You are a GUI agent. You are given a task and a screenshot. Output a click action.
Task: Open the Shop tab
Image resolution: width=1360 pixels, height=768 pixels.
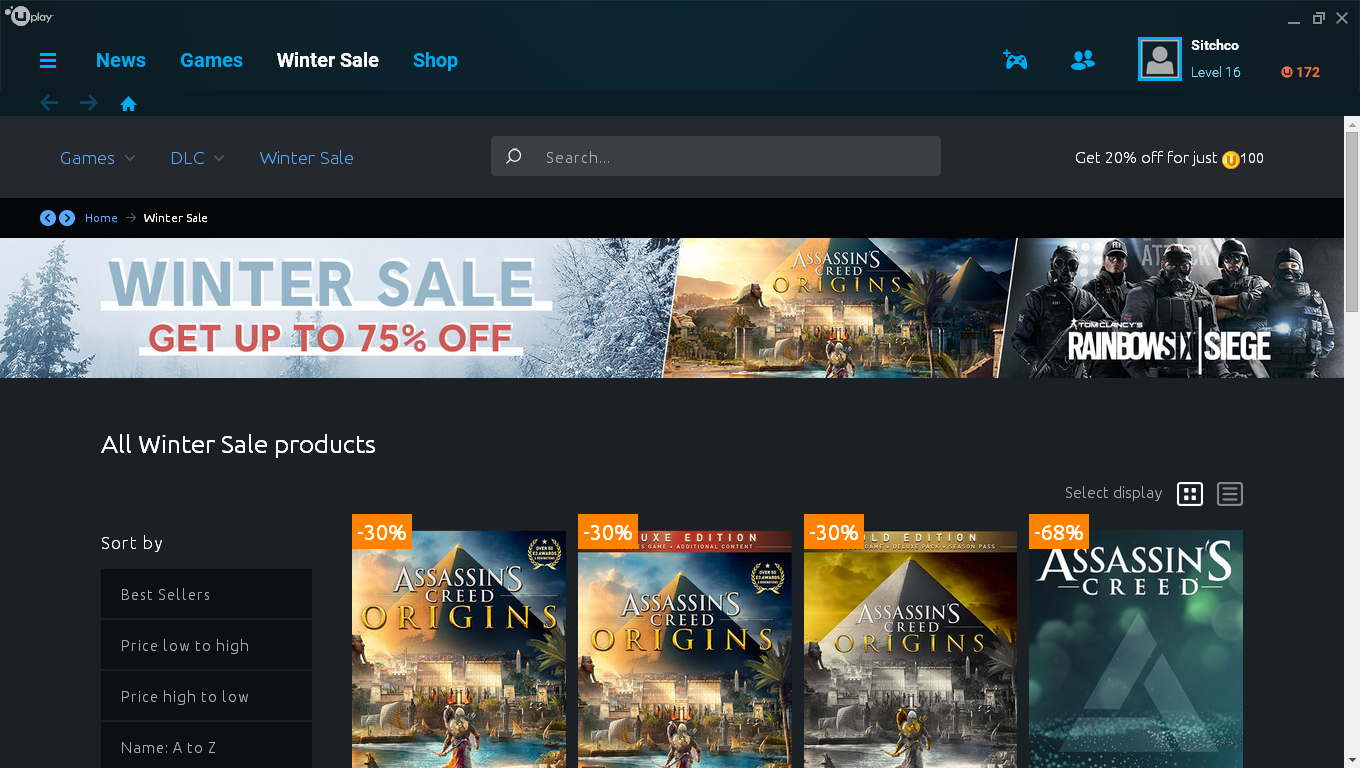coord(435,60)
